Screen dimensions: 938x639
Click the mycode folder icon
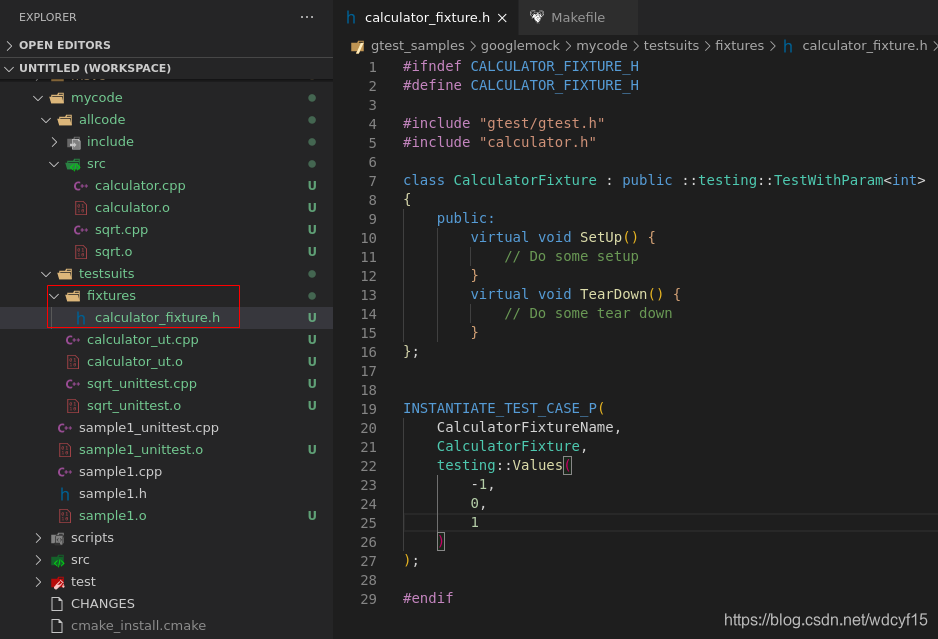pyautogui.click(x=57, y=98)
